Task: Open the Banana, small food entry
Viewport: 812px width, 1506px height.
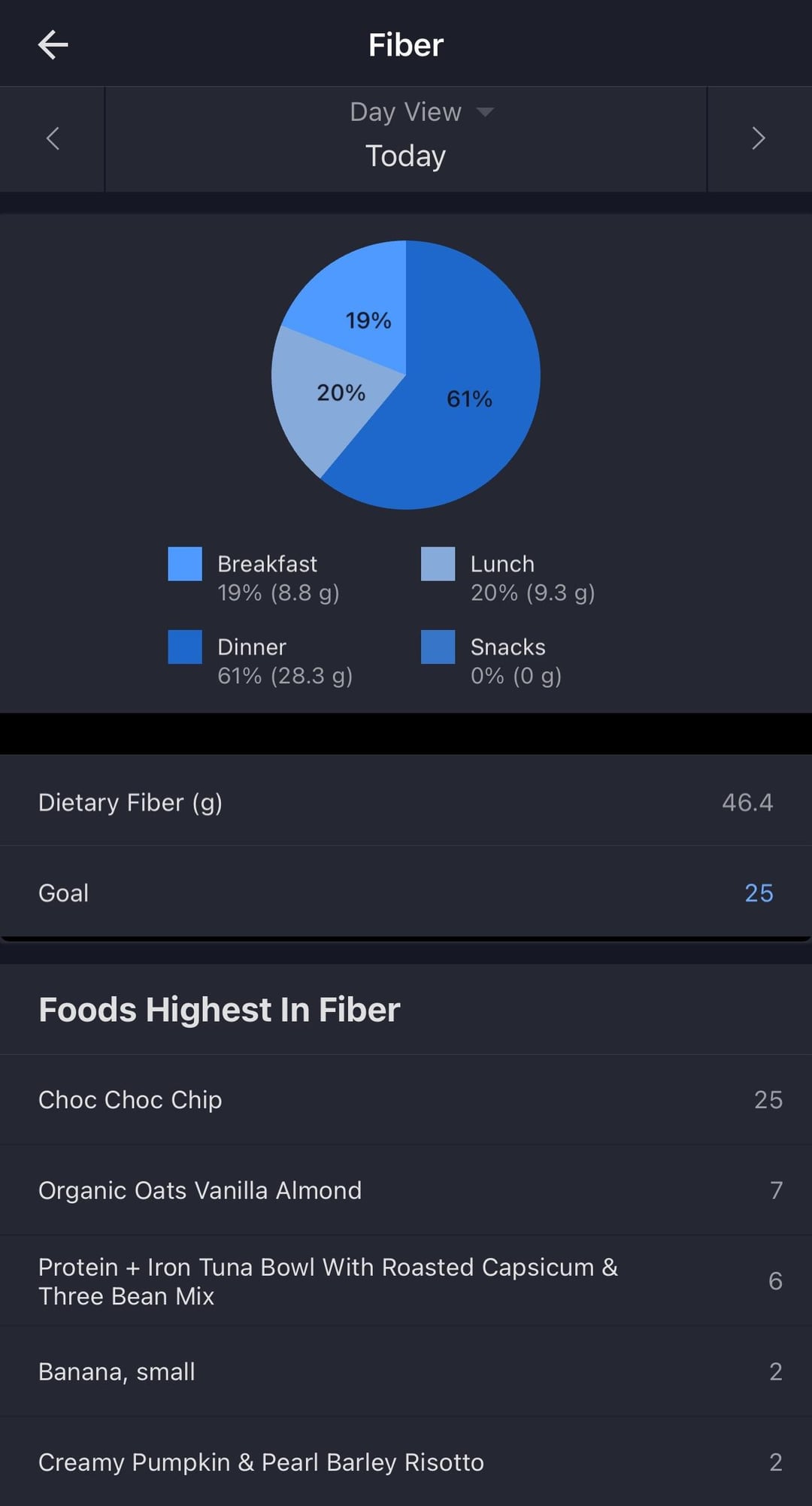Action: pos(406,1371)
